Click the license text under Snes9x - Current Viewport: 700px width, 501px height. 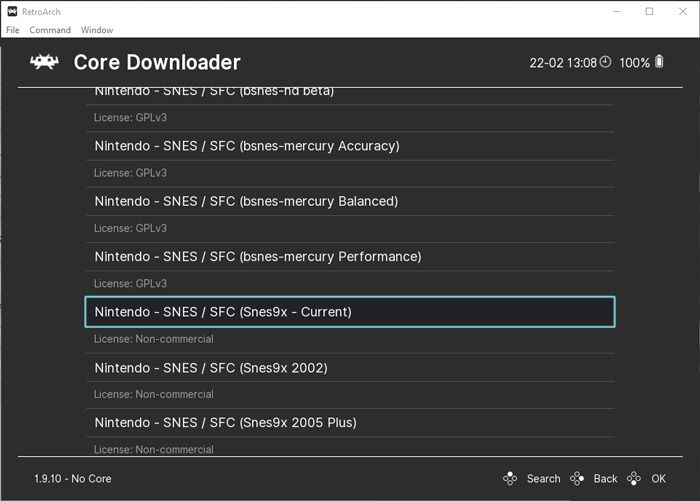click(154, 339)
